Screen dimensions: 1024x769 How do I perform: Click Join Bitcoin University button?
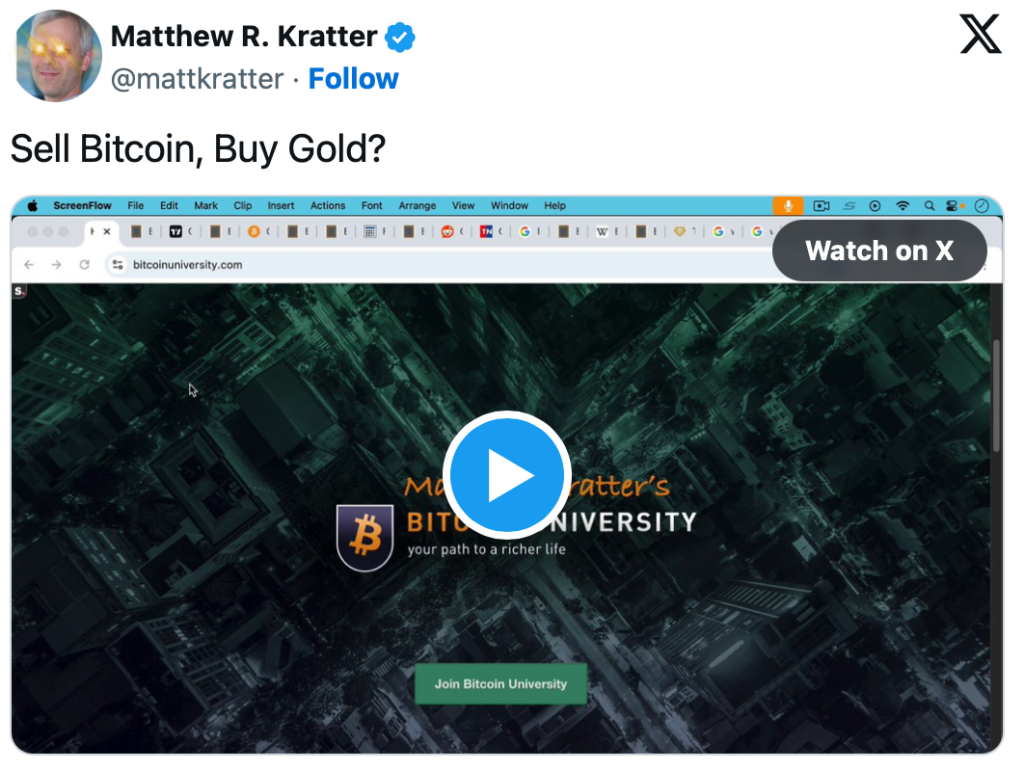tap(500, 683)
